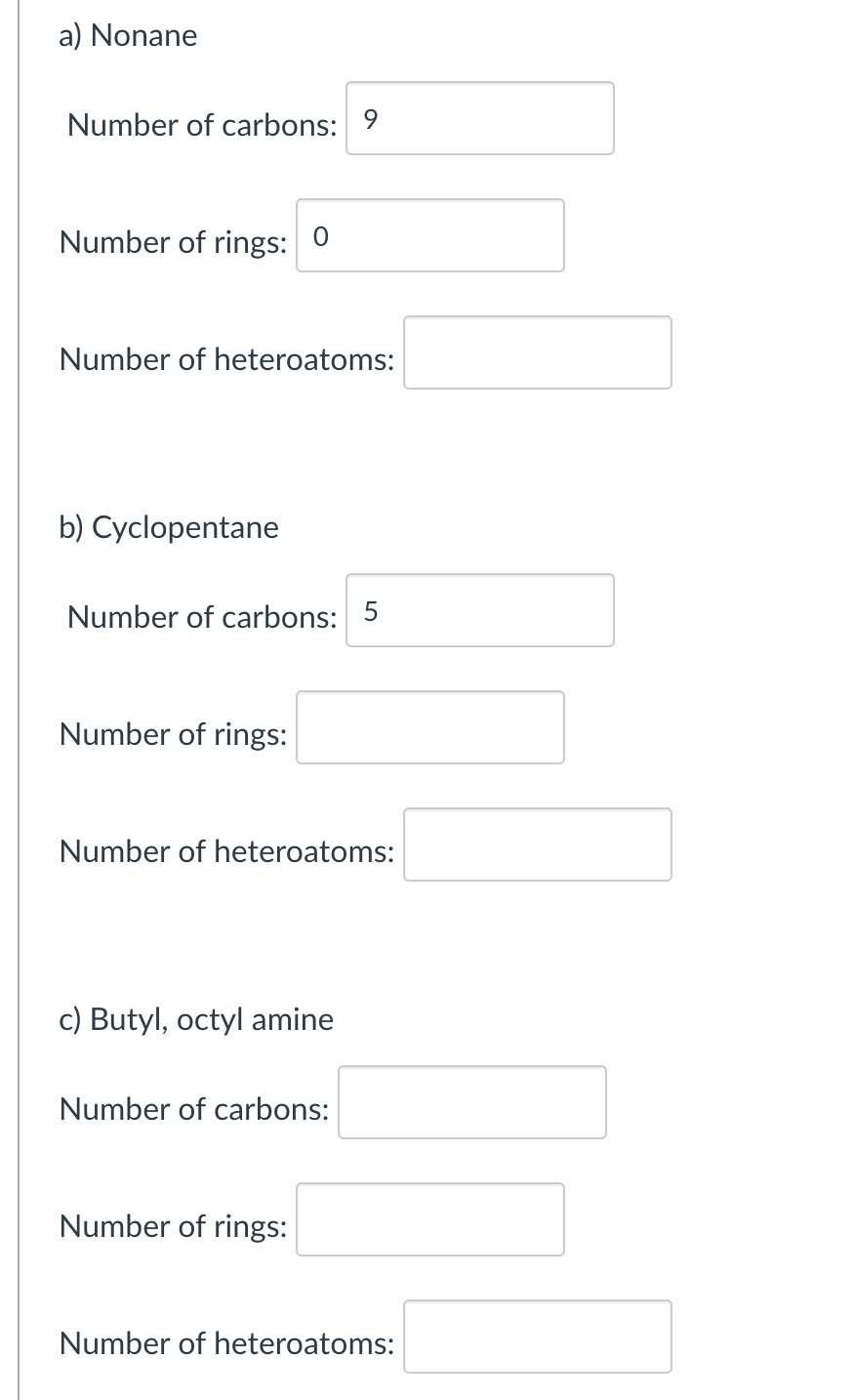
Task: Select Cyclopentane's number of heteroatoms input field
Action: coord(537,844)
